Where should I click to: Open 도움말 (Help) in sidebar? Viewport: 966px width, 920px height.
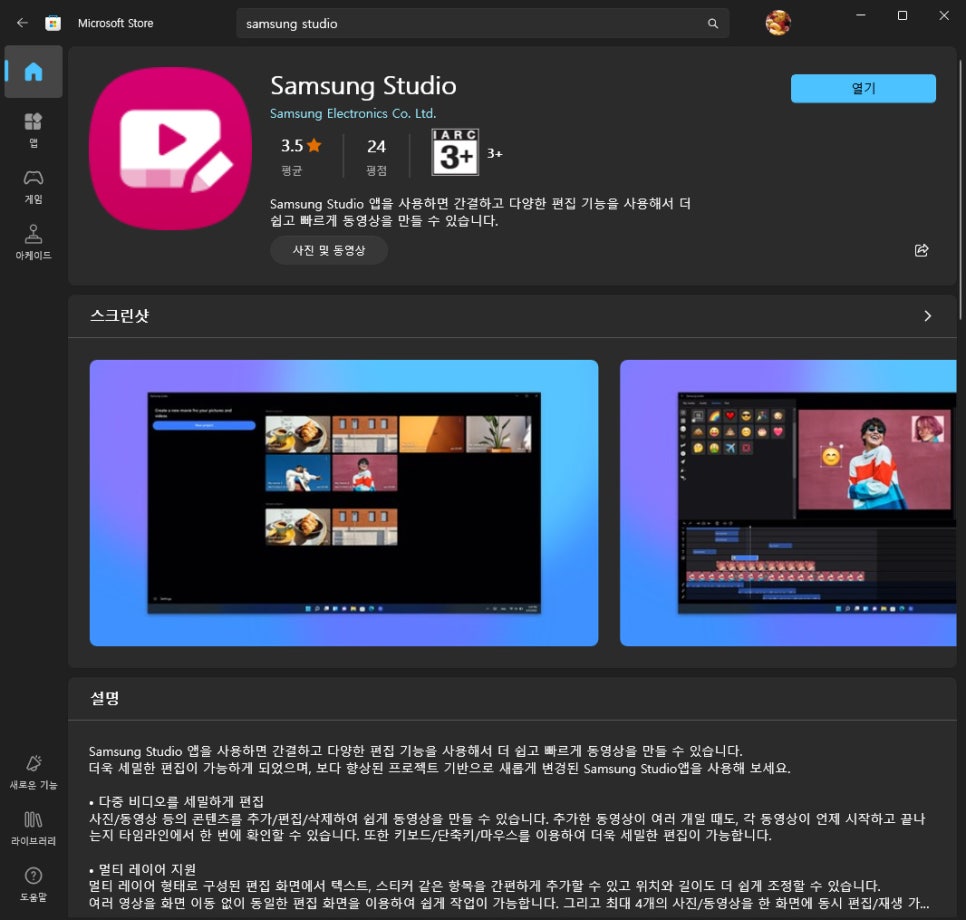(33, 884)
